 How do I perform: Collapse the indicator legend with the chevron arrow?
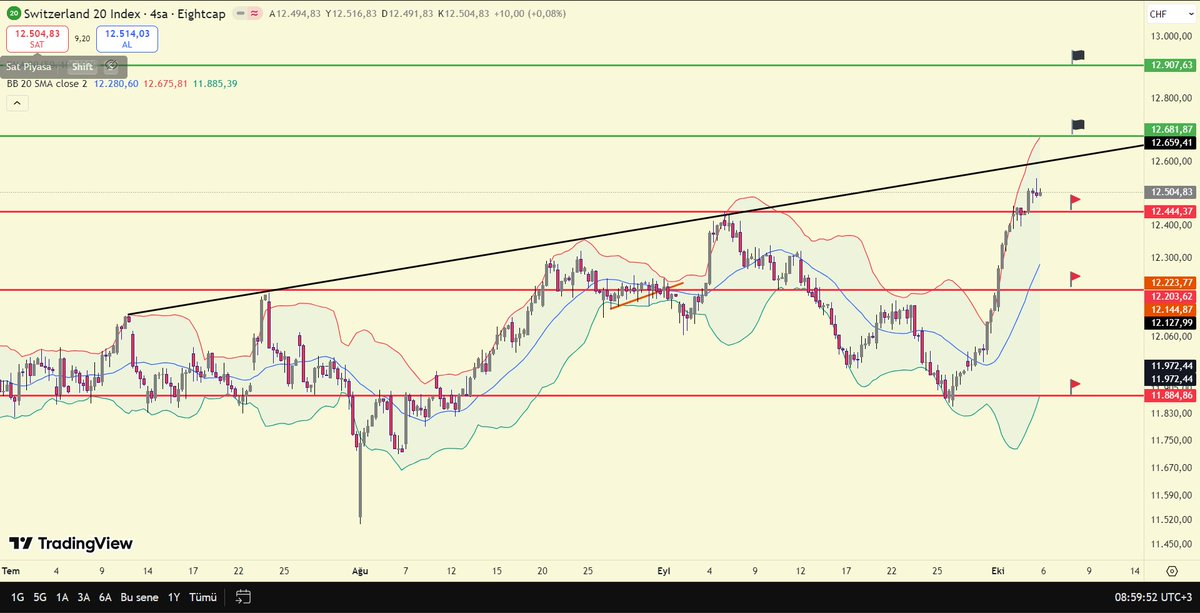(17, 105)
